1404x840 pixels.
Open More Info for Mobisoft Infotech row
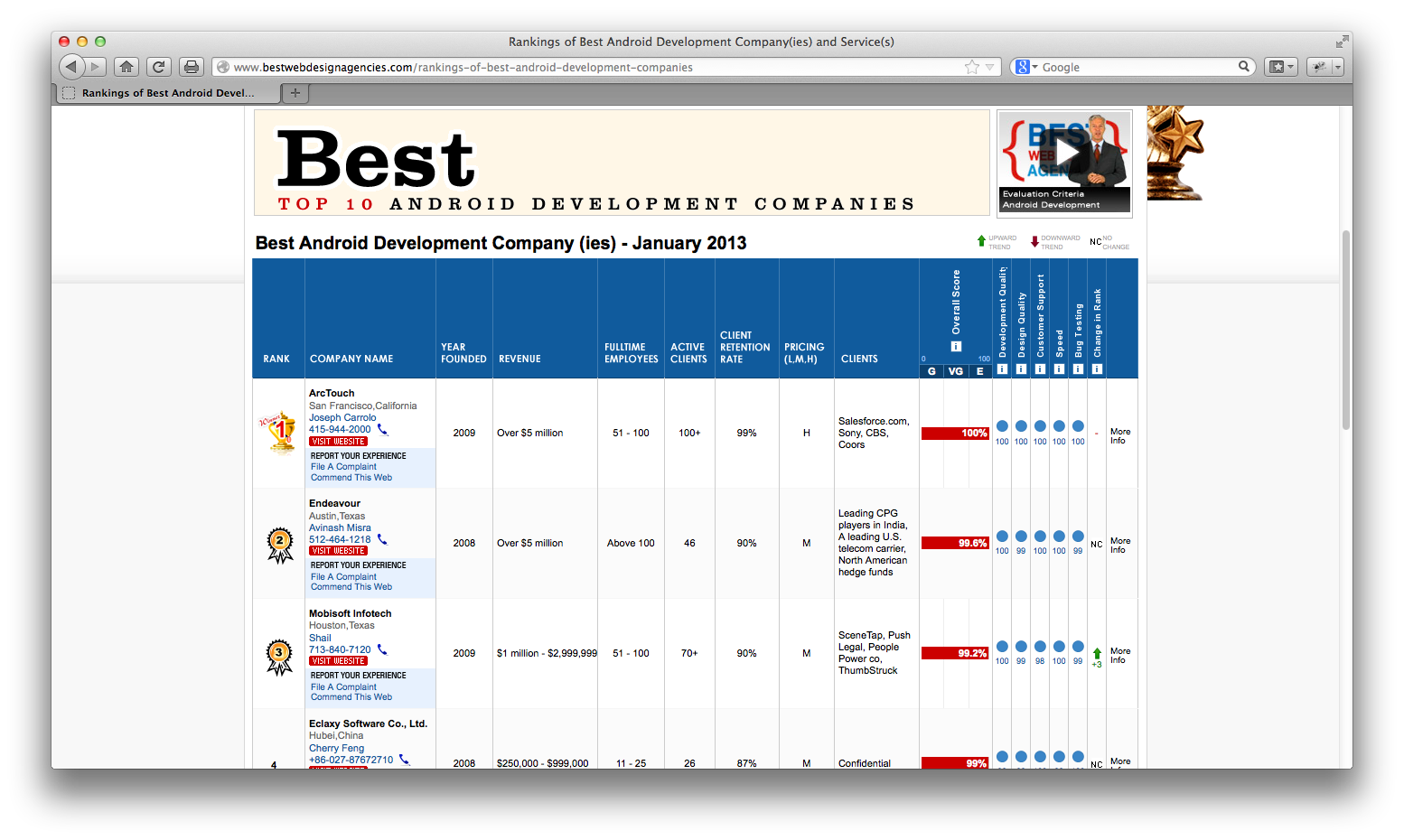tap(1120, 656)
